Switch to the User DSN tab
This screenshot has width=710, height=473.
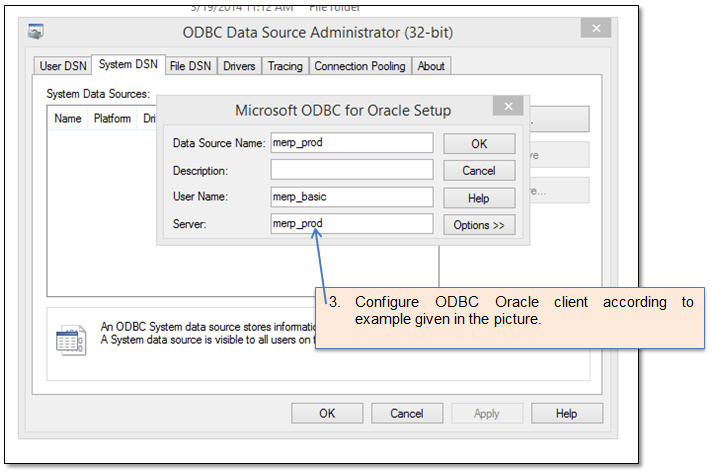coord(63,66)
